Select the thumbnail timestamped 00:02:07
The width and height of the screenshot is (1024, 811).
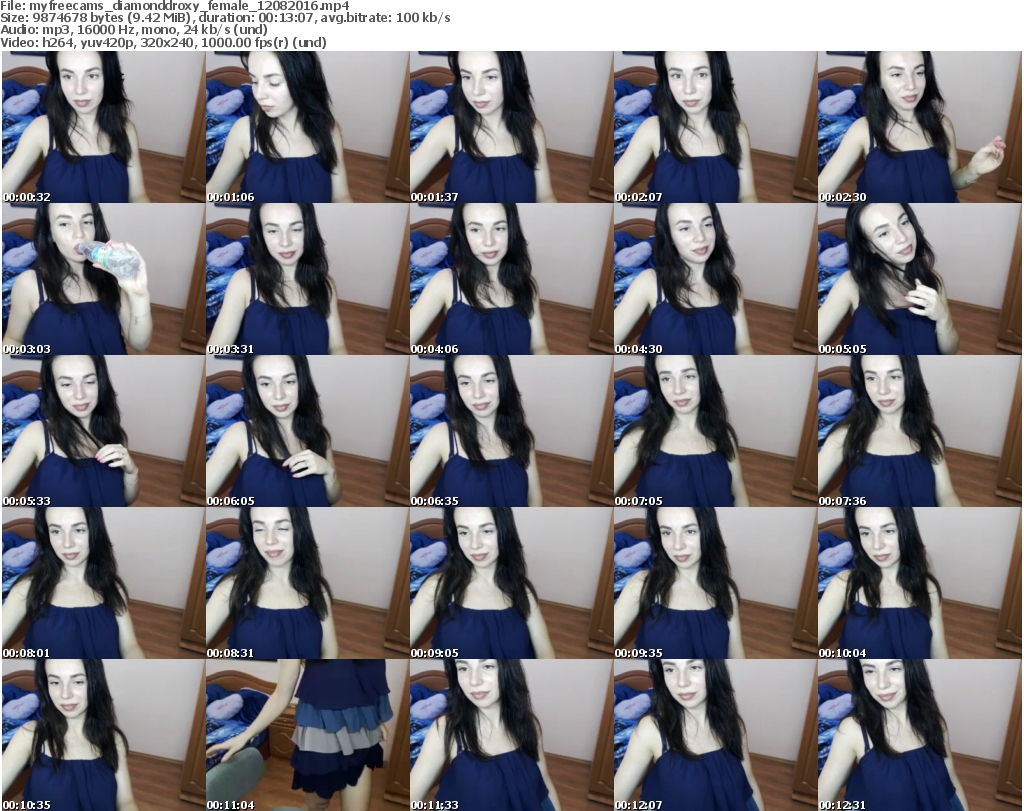pyautogui.click(x=715, y=127)
